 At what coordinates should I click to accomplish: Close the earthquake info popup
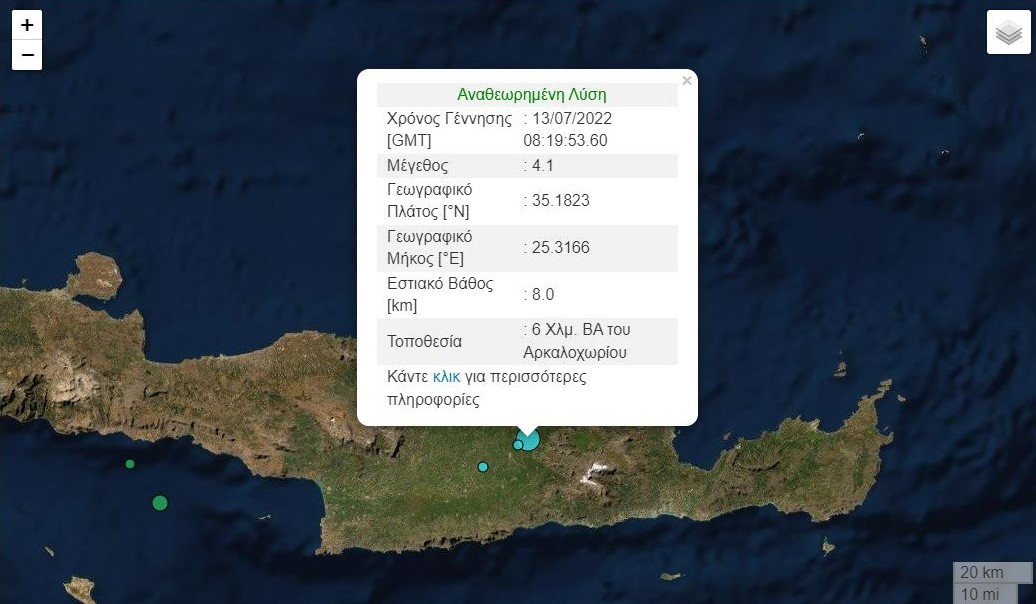point(686,81)
